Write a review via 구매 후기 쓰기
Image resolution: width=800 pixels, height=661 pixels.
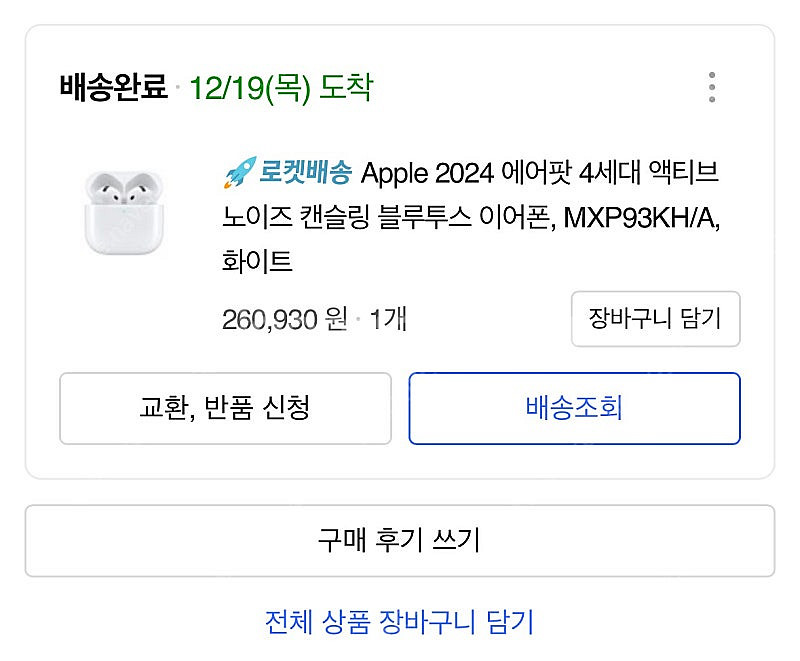[x=399, y=541]
